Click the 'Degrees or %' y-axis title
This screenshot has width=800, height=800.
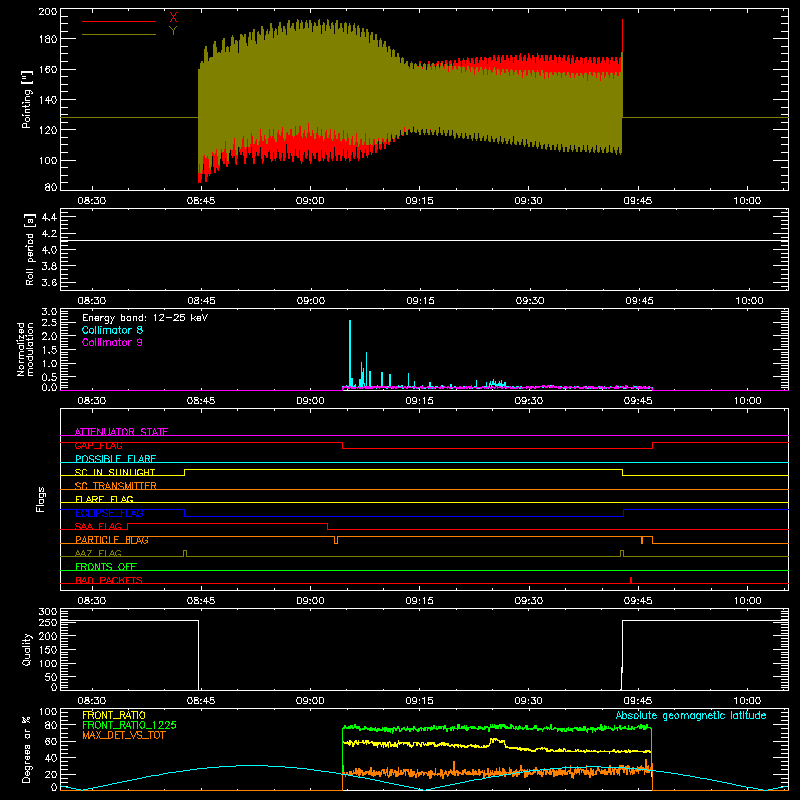[27, 749]
